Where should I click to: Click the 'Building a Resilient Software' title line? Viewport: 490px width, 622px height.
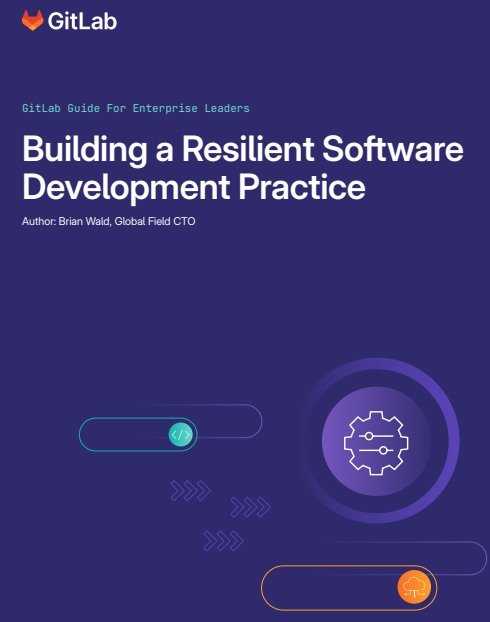point(243,150)
